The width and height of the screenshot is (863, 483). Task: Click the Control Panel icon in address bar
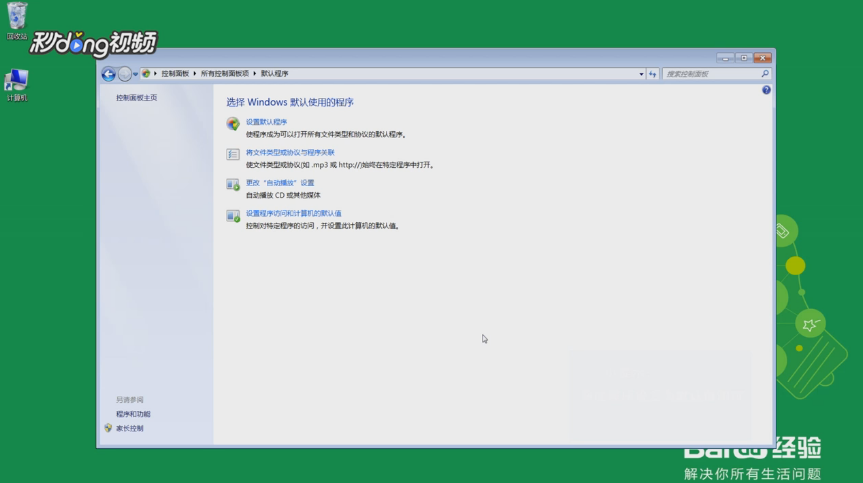pos(146,74)
